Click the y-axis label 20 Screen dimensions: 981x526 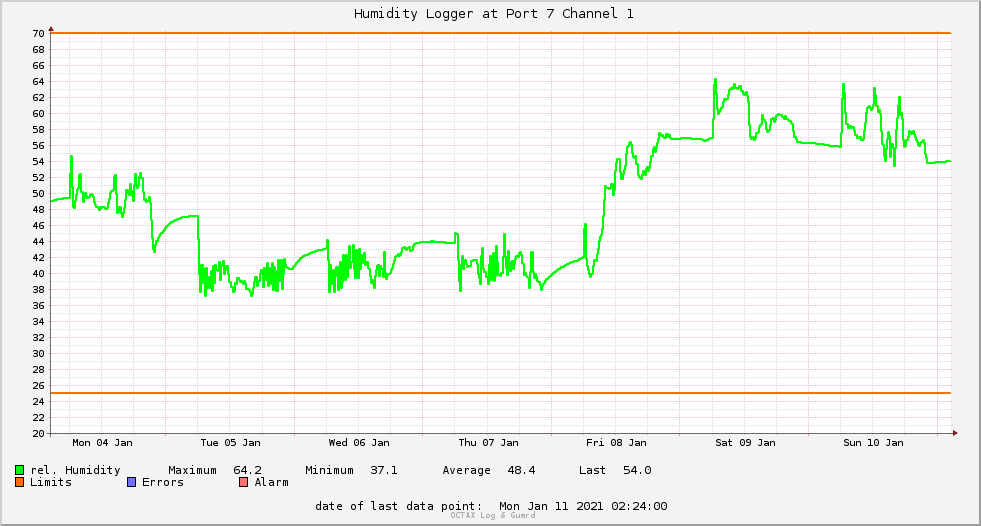39,433
